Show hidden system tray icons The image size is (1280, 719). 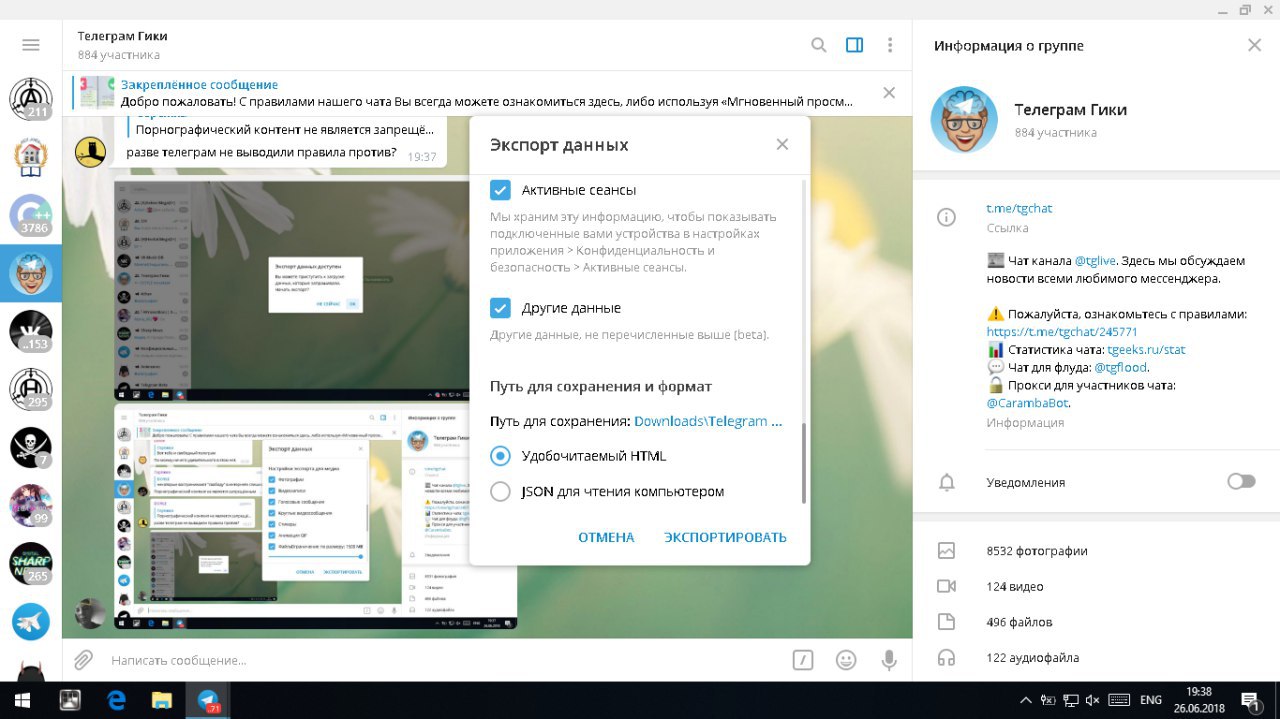(1025, 700)
